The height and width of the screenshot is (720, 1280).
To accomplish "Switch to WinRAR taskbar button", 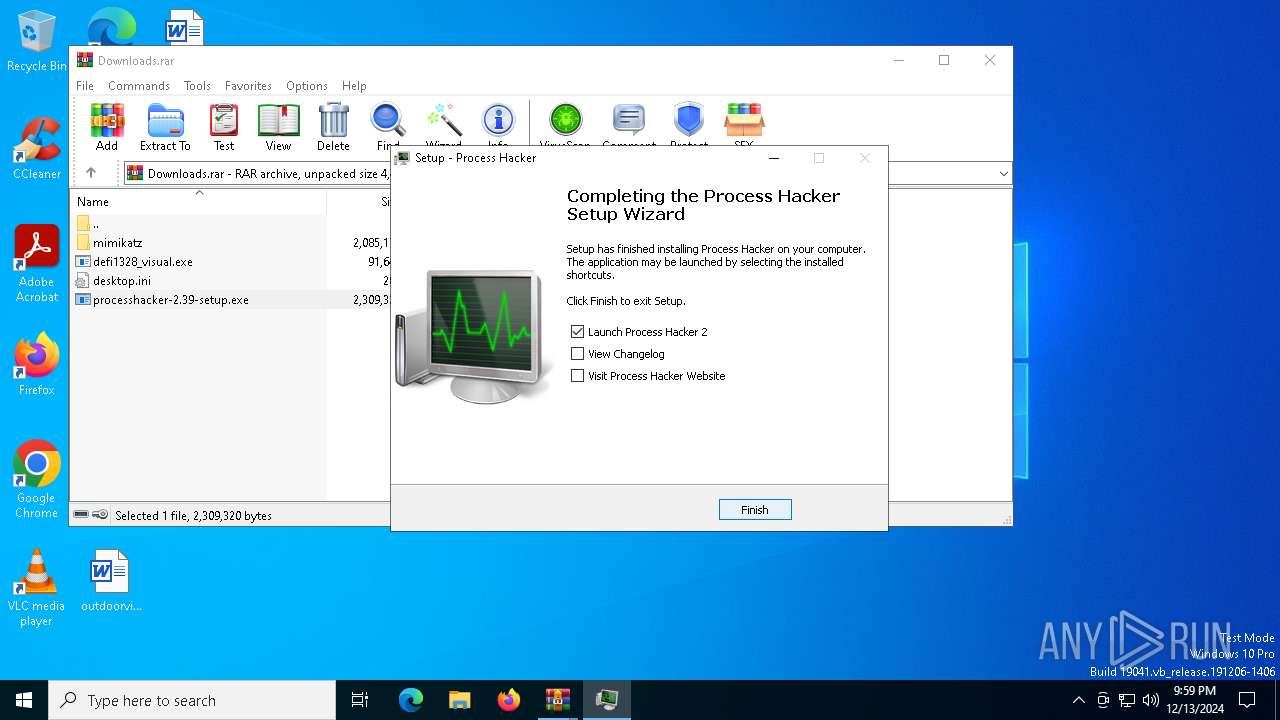I will 558,700.
